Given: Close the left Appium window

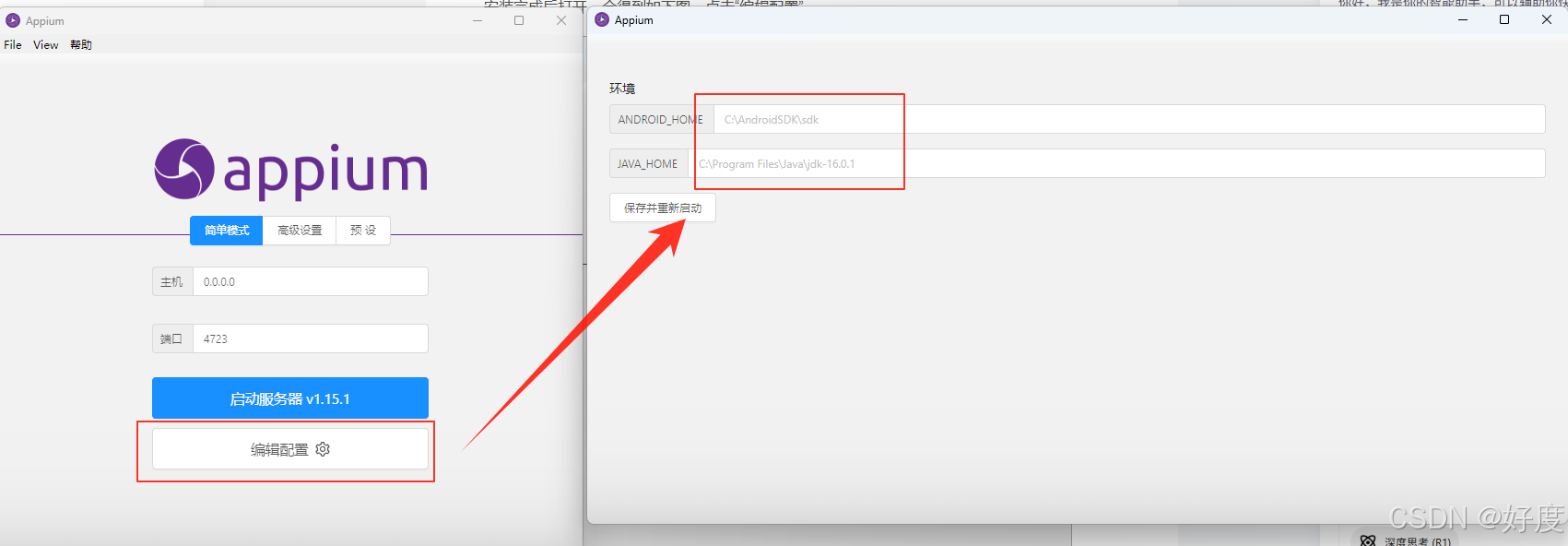Looking at the screenshot, I should 561,20.
